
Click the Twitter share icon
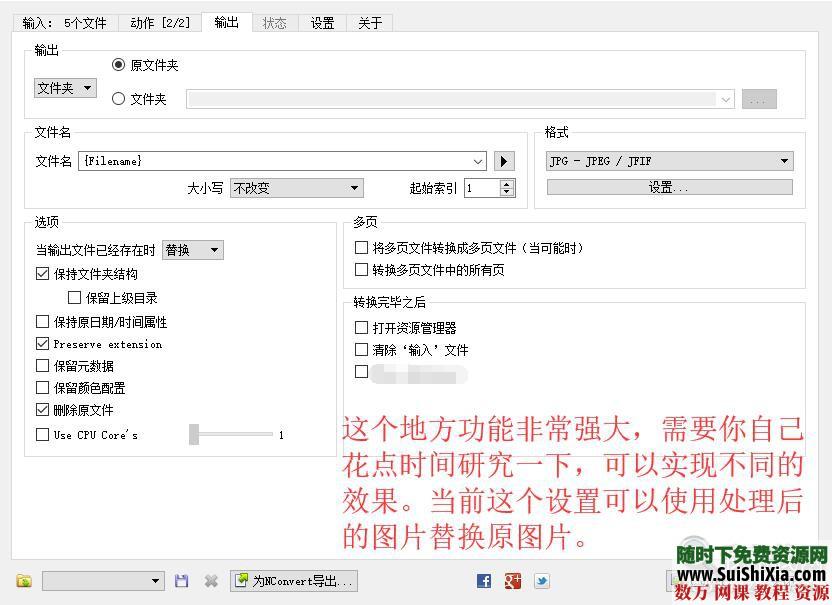click(541, 580)
